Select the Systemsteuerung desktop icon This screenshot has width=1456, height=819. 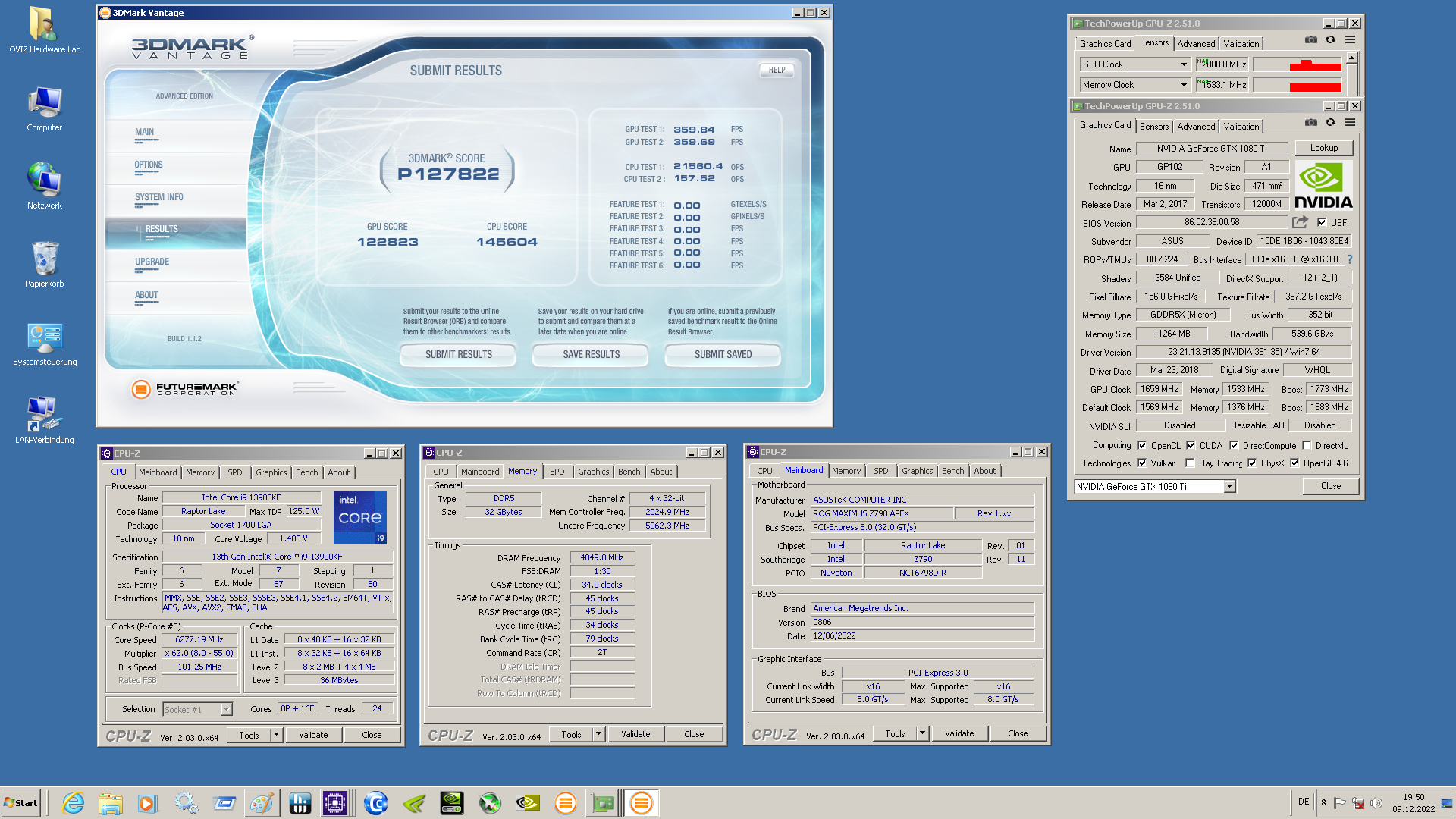pyautogui.click(x=44, y=344)
